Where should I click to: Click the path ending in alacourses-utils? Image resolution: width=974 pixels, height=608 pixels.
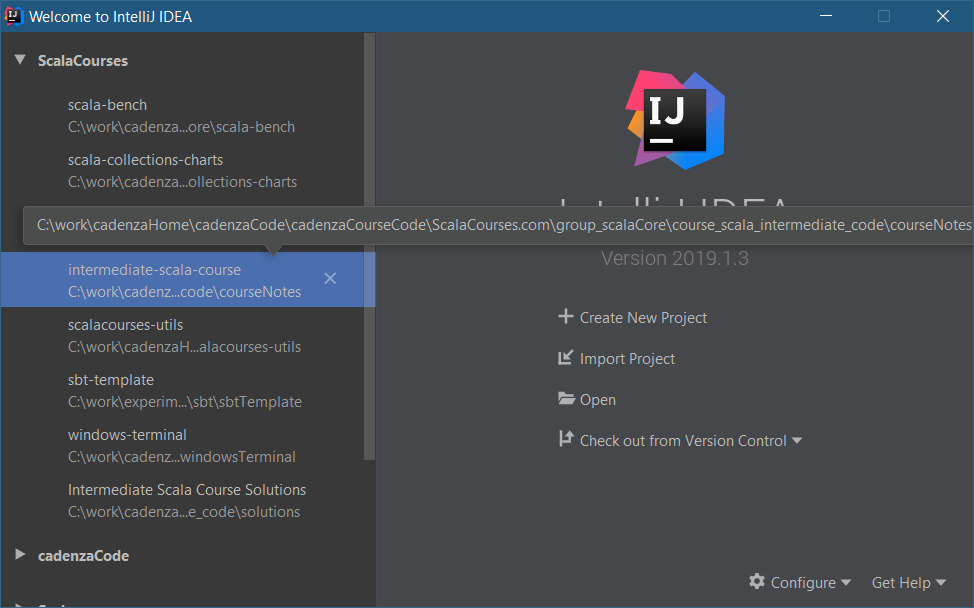tap(184, 347)
